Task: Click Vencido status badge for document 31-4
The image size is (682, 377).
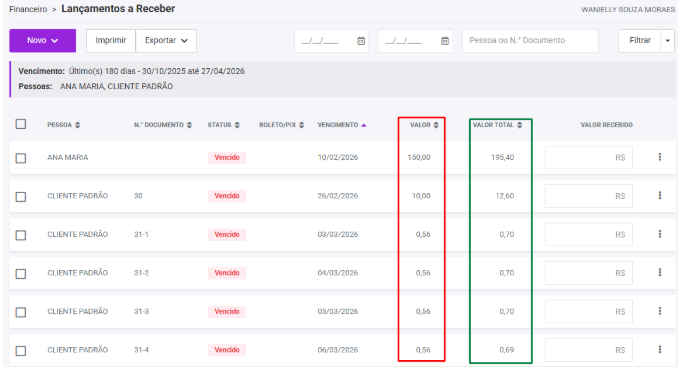Action: tap(227, 350)
